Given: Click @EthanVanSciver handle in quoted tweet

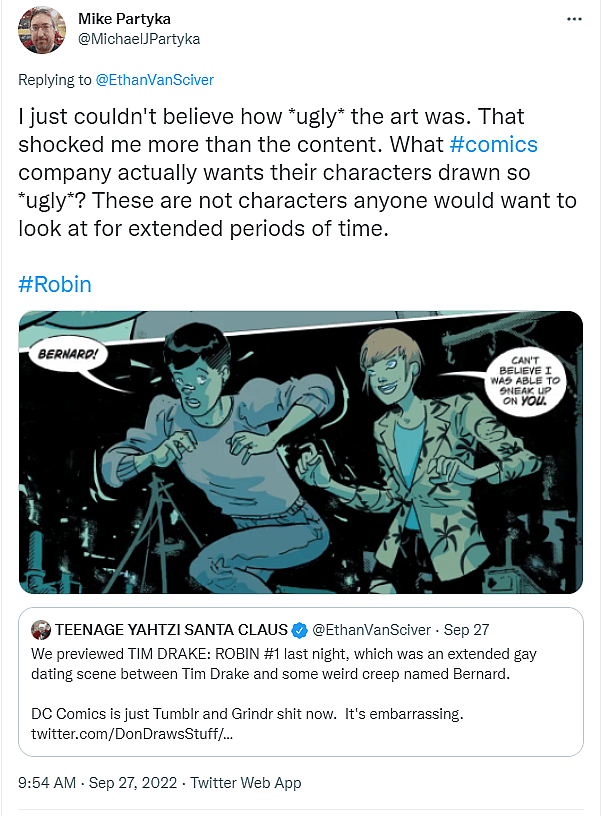Looking at the screenshot, I should point(373,630).
